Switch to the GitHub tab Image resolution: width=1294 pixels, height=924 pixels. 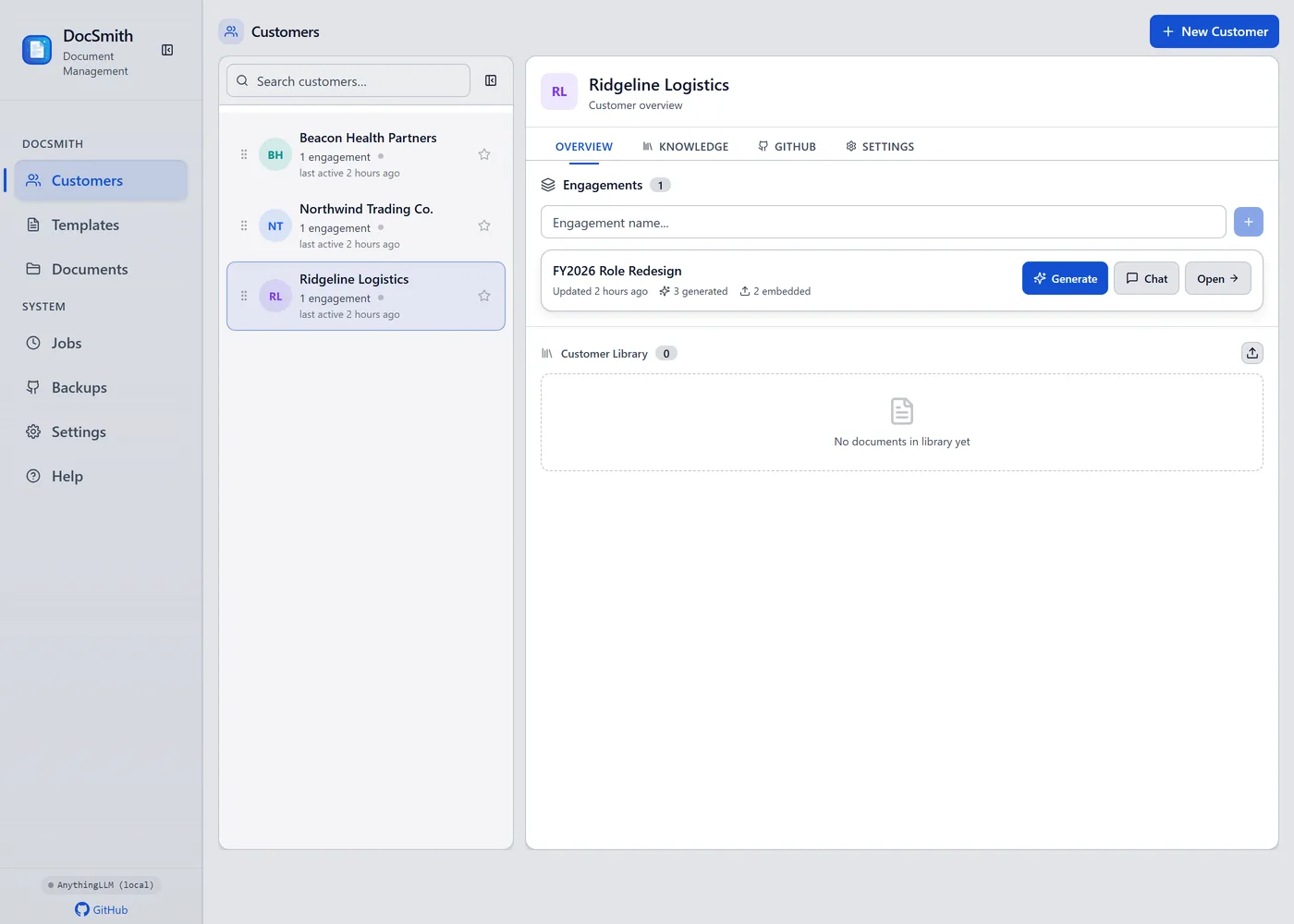787,146
